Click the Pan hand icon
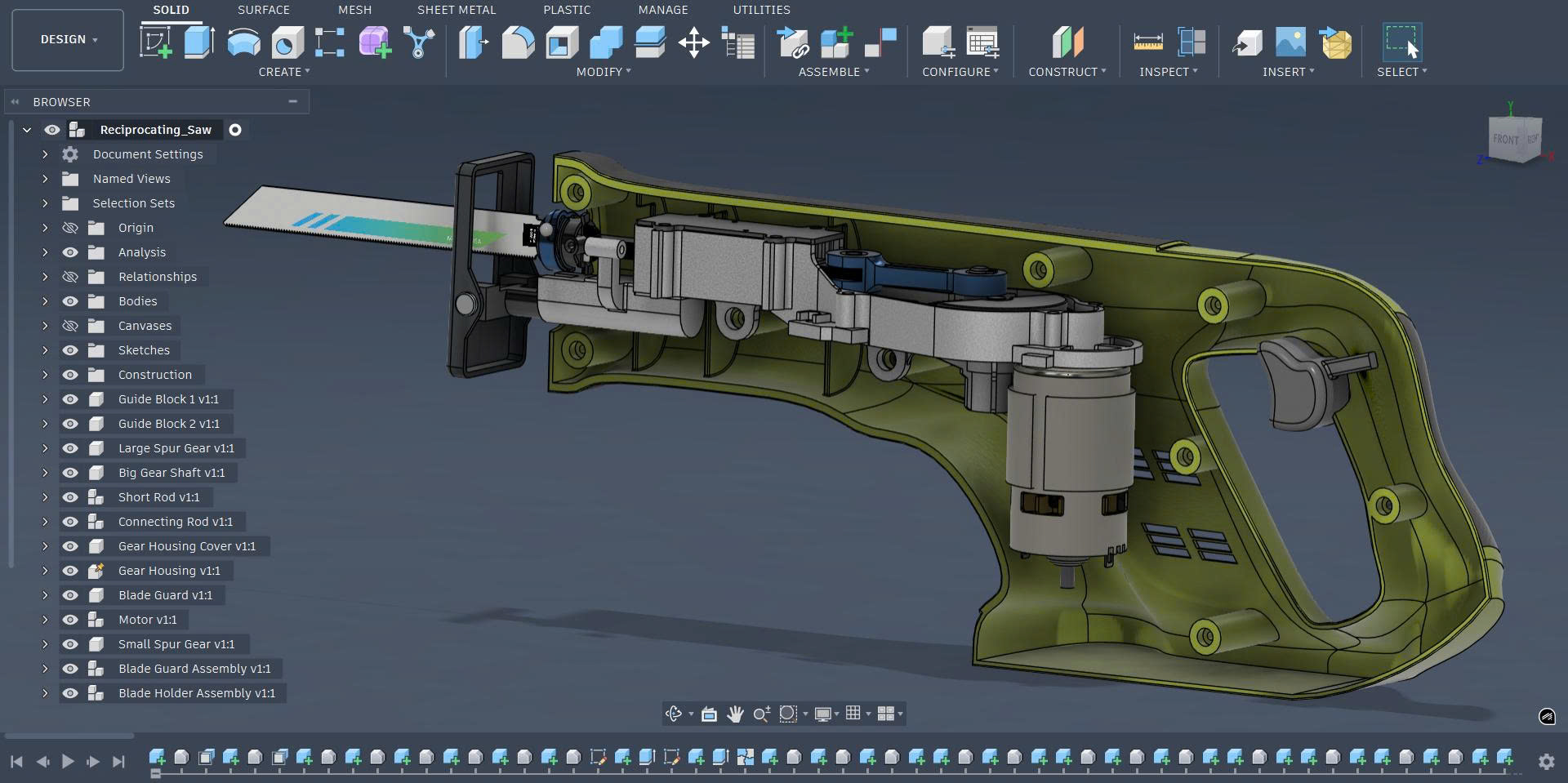The image size is (1568, 783). [x=735, y=714]
